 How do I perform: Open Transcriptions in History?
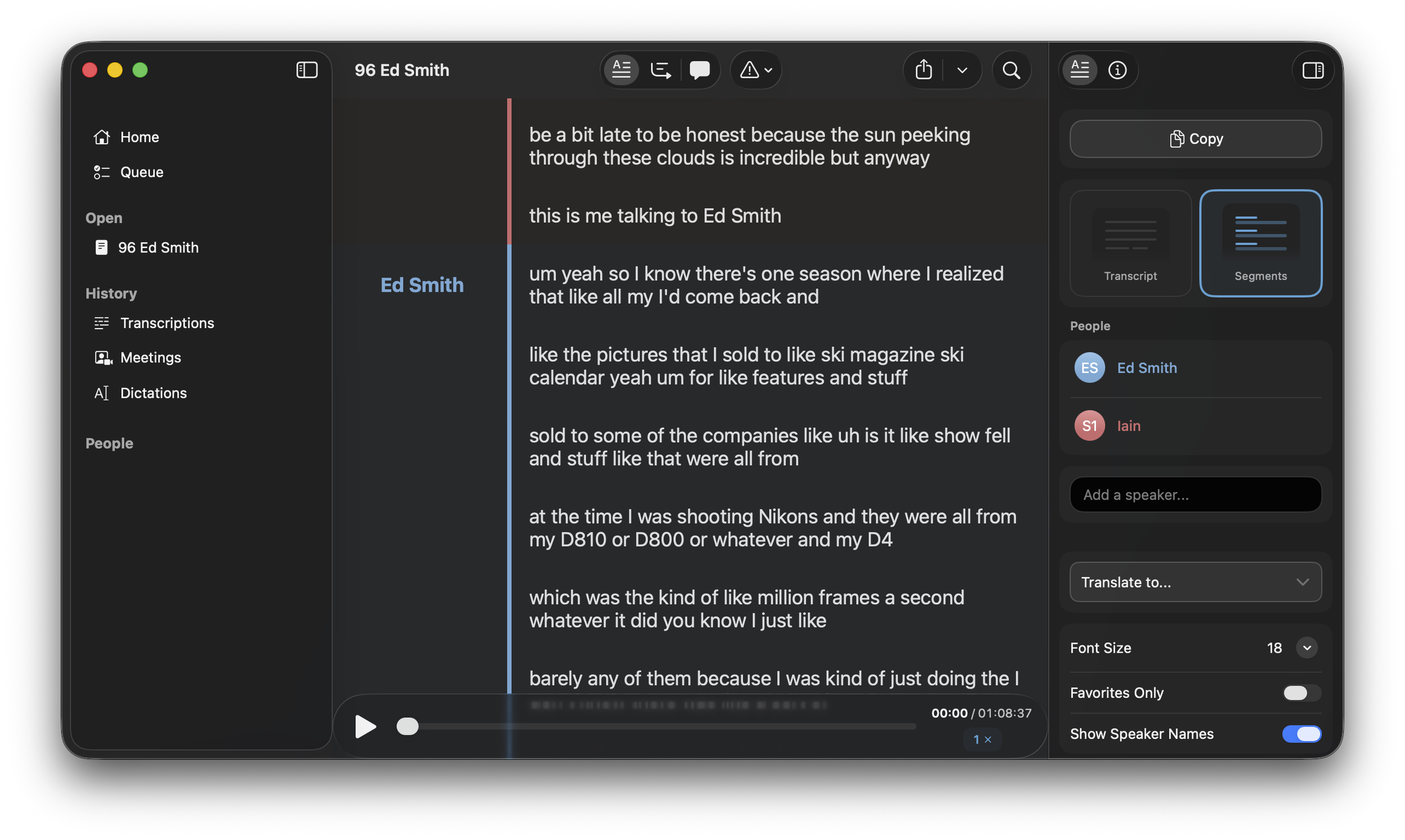pyautogui.click(x=167, y=323)
